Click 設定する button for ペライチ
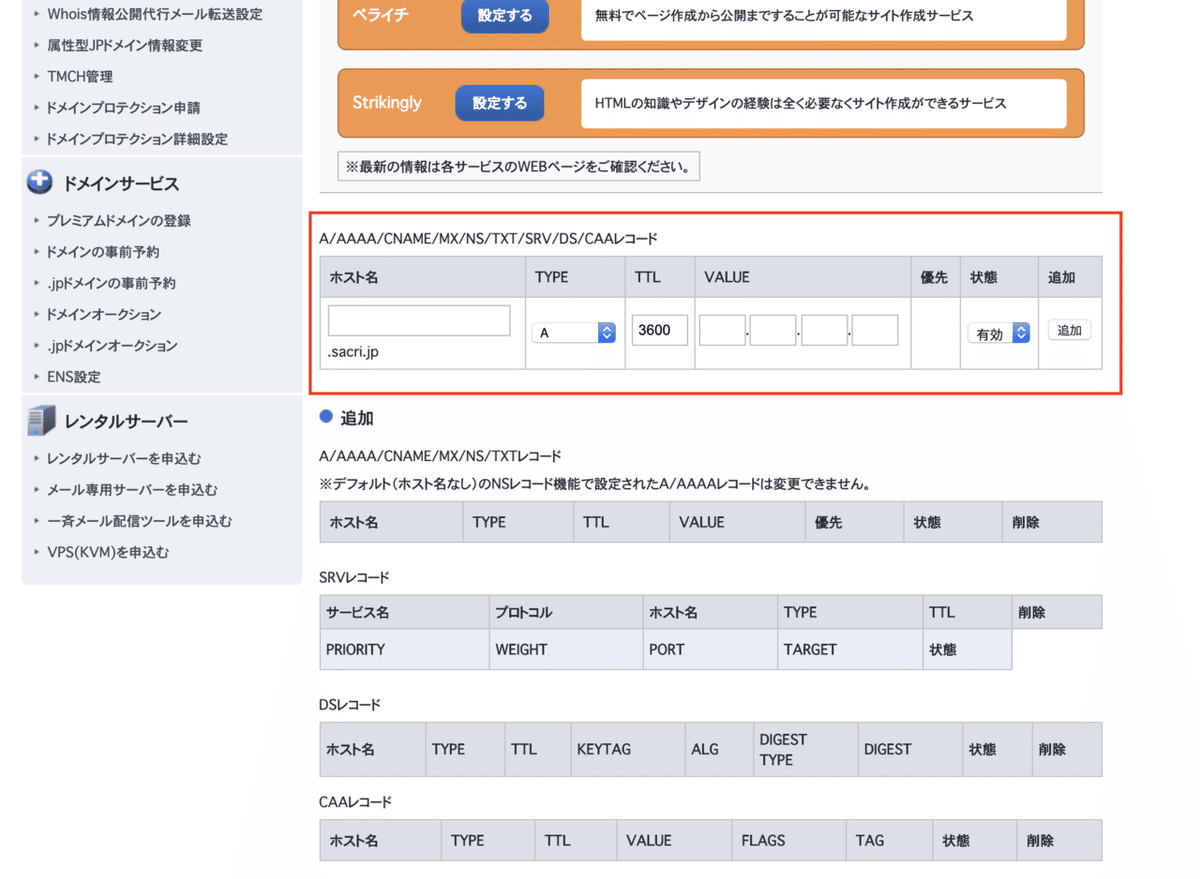Viewport: 1200px width, 879px height. point(504,16)
